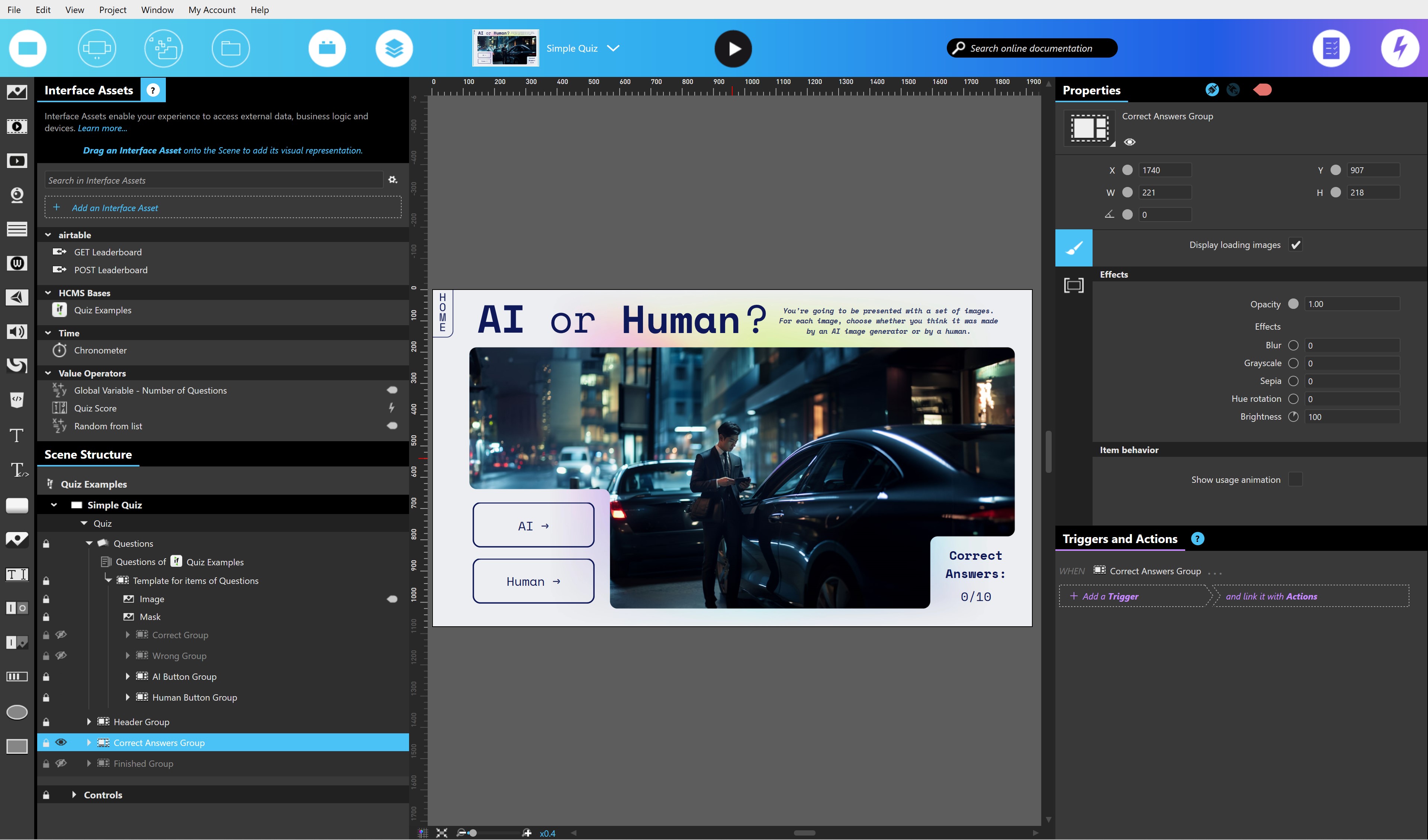Select the paintbrush appearance tab in Properties
This screenshot has height=840, width=1428.
point(1073,248)
